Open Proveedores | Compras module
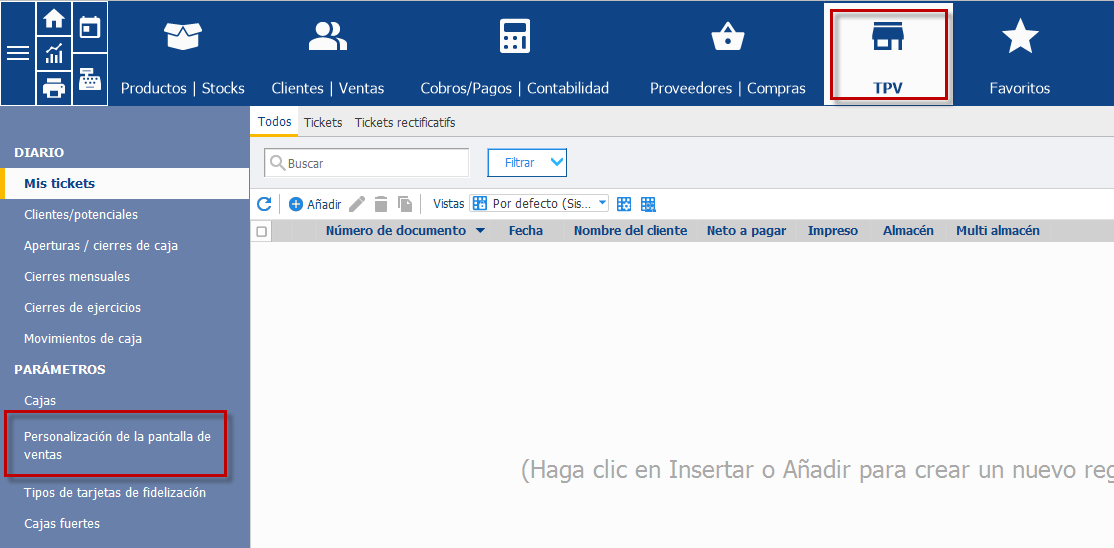The width and height of the screenshot is (1114, 548). (728, 57)
